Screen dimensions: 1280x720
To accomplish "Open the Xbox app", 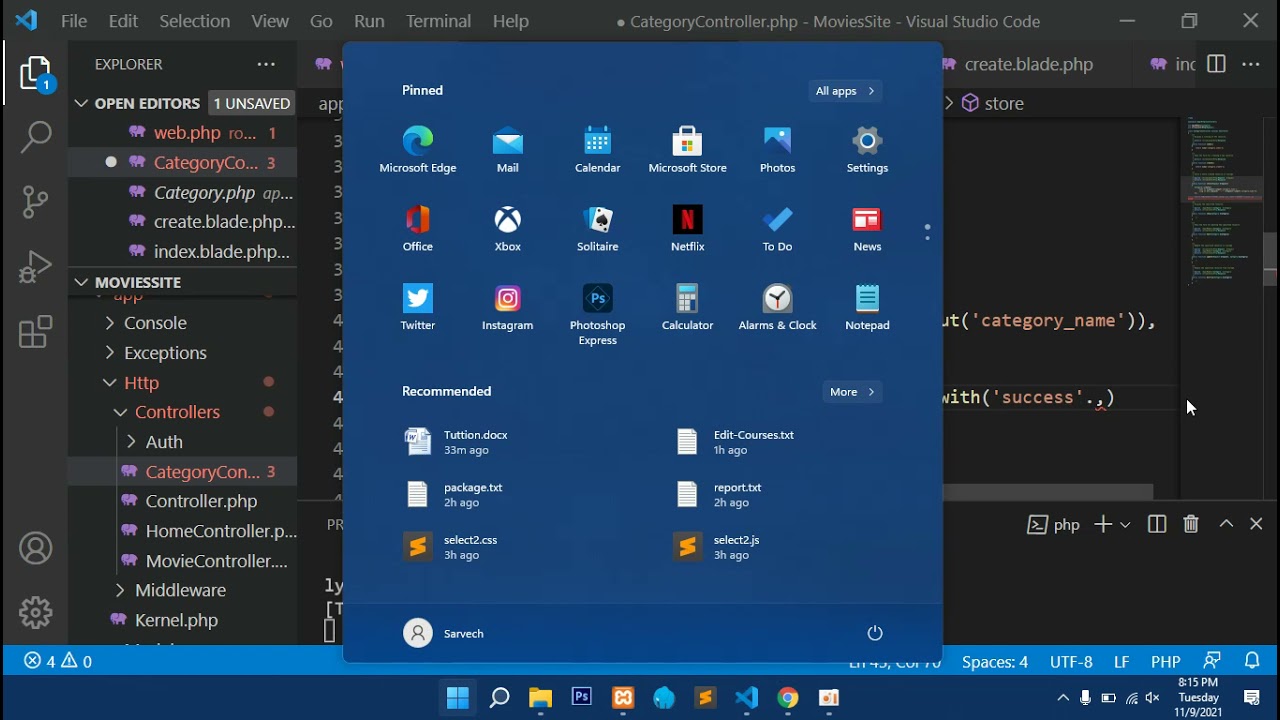I will (x=508, y=229).
